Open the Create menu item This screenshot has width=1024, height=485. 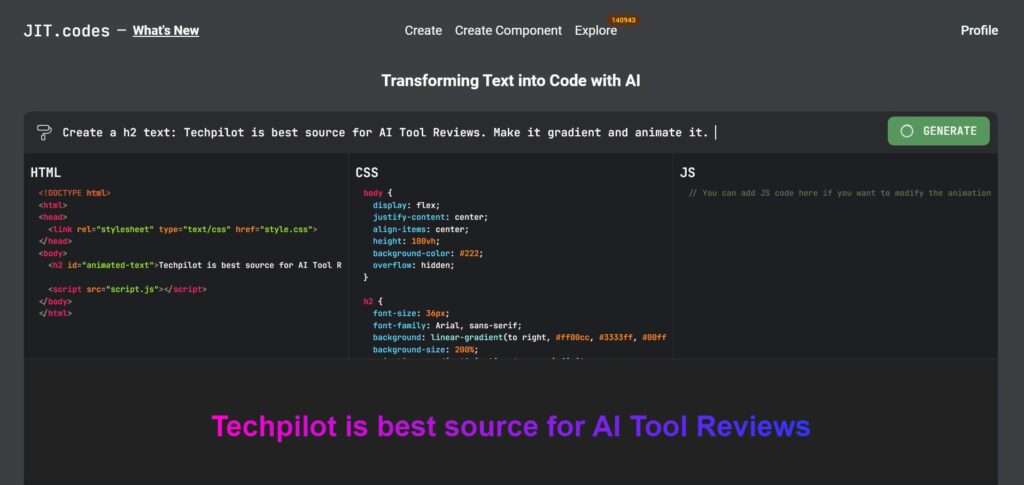423,31
